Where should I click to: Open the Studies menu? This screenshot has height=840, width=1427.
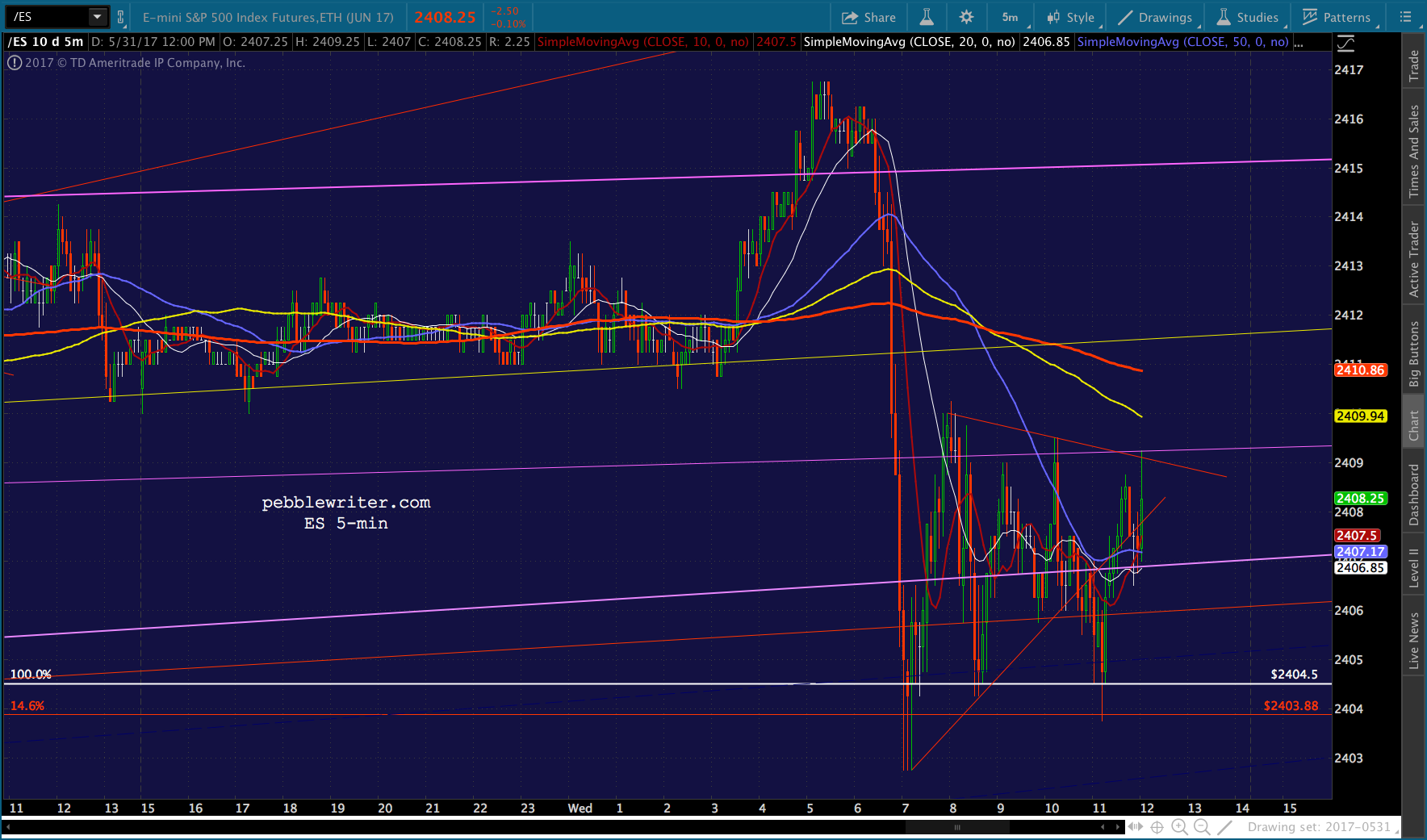click(1248, 17)
